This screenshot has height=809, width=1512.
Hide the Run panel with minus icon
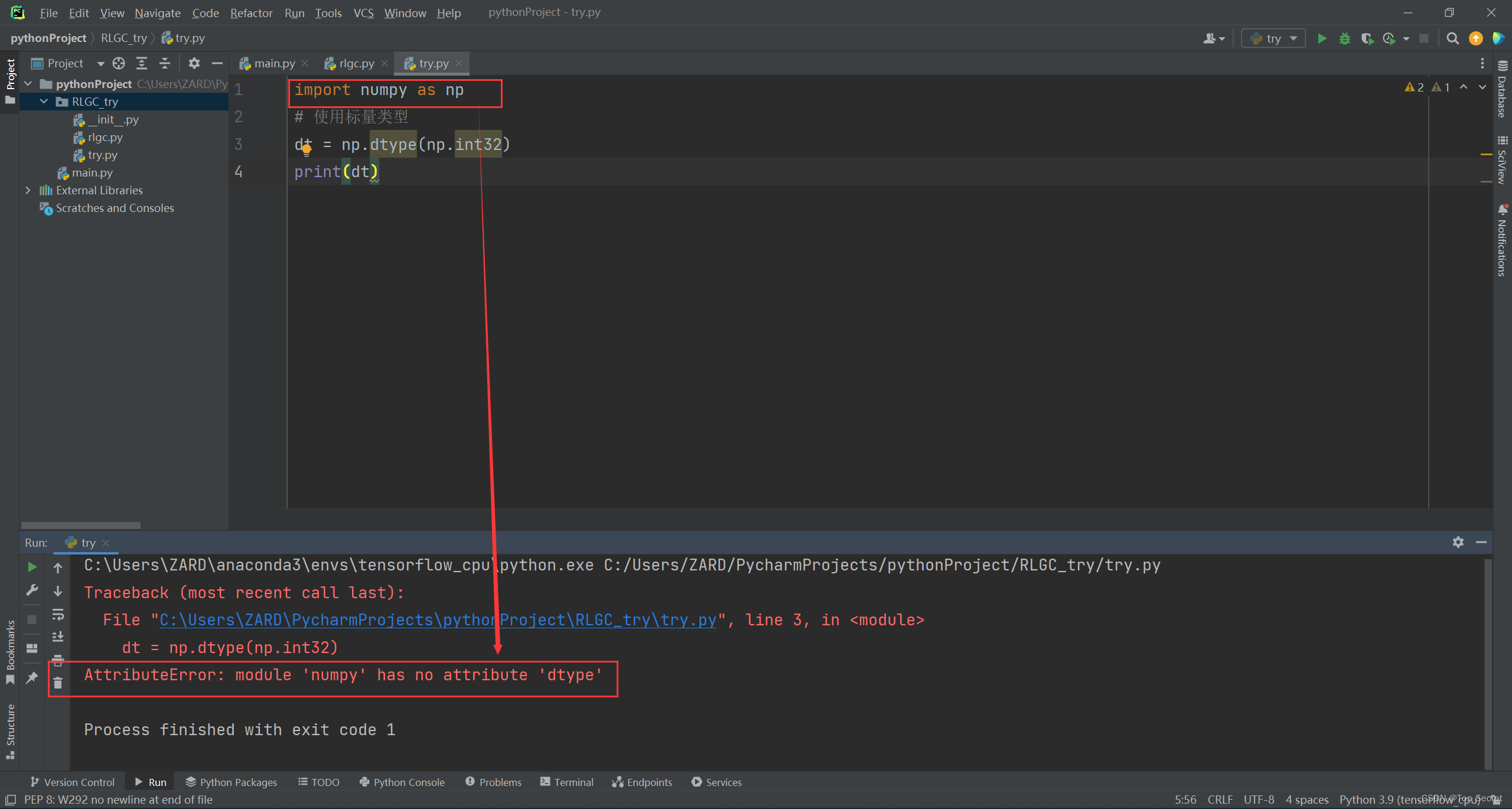click(1481, 542)
